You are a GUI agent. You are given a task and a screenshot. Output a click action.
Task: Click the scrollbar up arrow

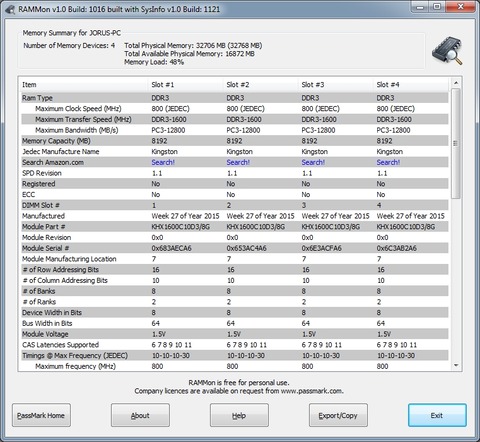(456, 83)
